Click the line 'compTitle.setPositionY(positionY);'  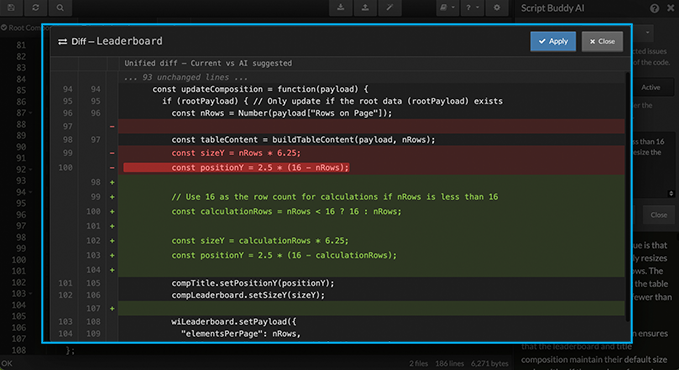(x=253, y=283)
